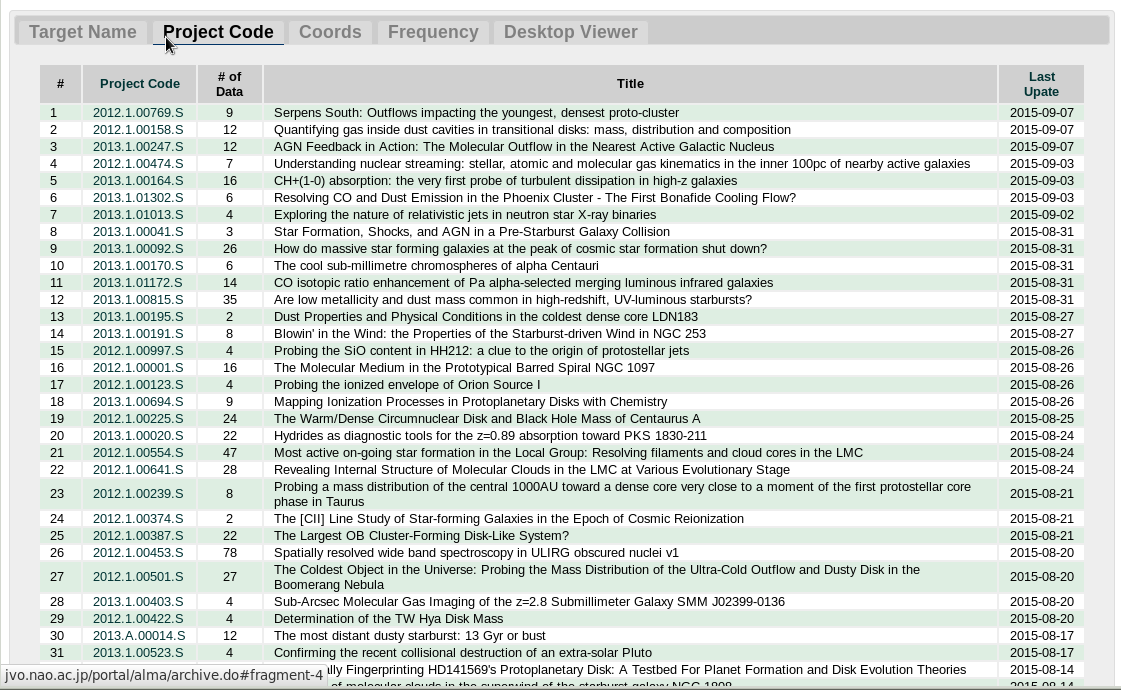Select the Frequency tab
1121x690 pixels.
tap(433, 32)
